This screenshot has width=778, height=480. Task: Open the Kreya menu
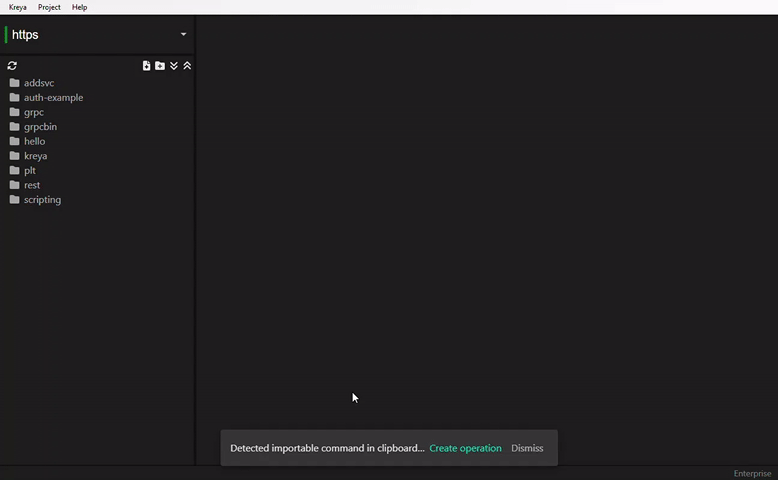click(17, 7)
